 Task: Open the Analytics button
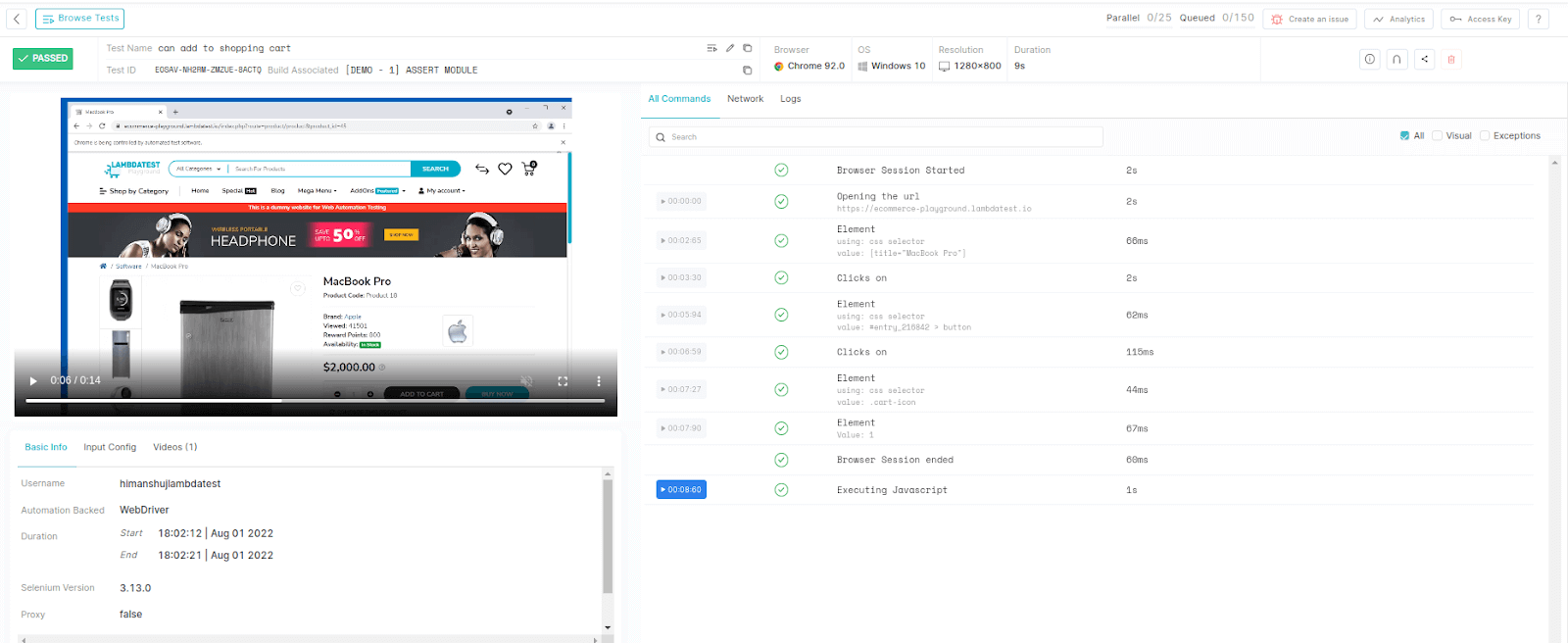pyautogui.click(x=1398, y=19)
